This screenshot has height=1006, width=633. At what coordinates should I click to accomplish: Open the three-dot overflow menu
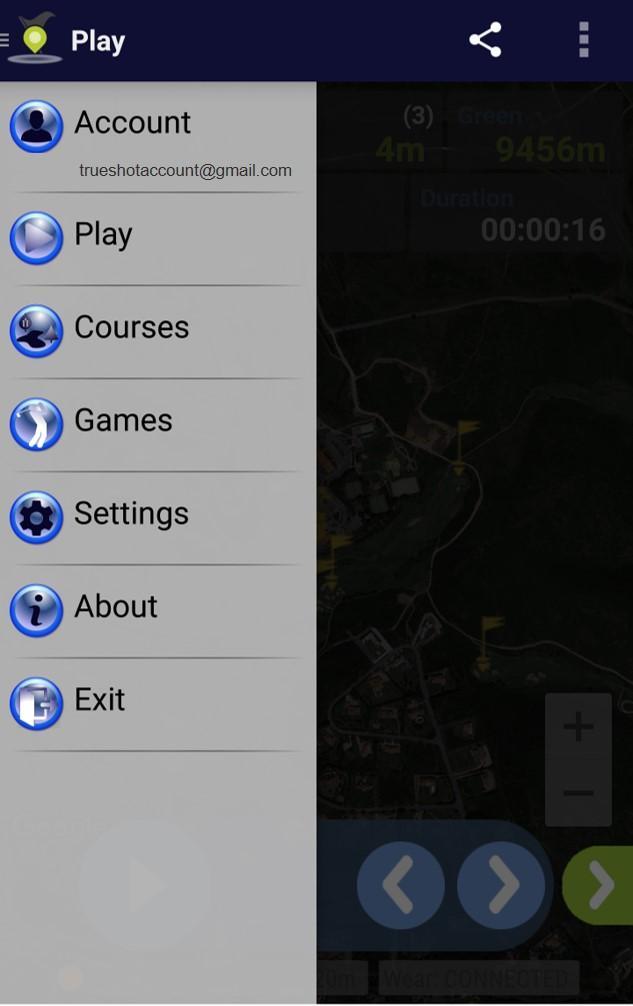[x=584, y=40]
